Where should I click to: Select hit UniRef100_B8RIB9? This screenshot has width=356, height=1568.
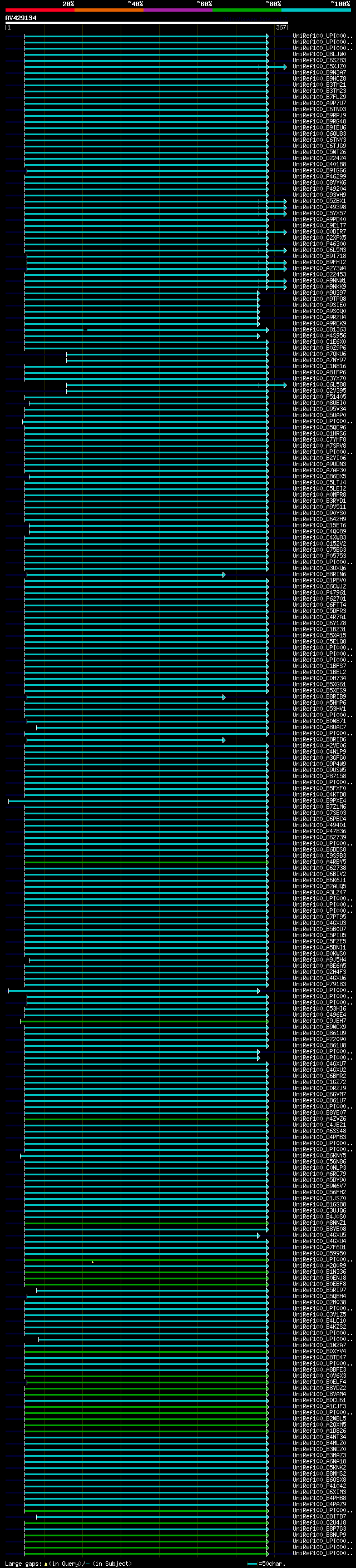pyautogui.click(x=319, y=696)
